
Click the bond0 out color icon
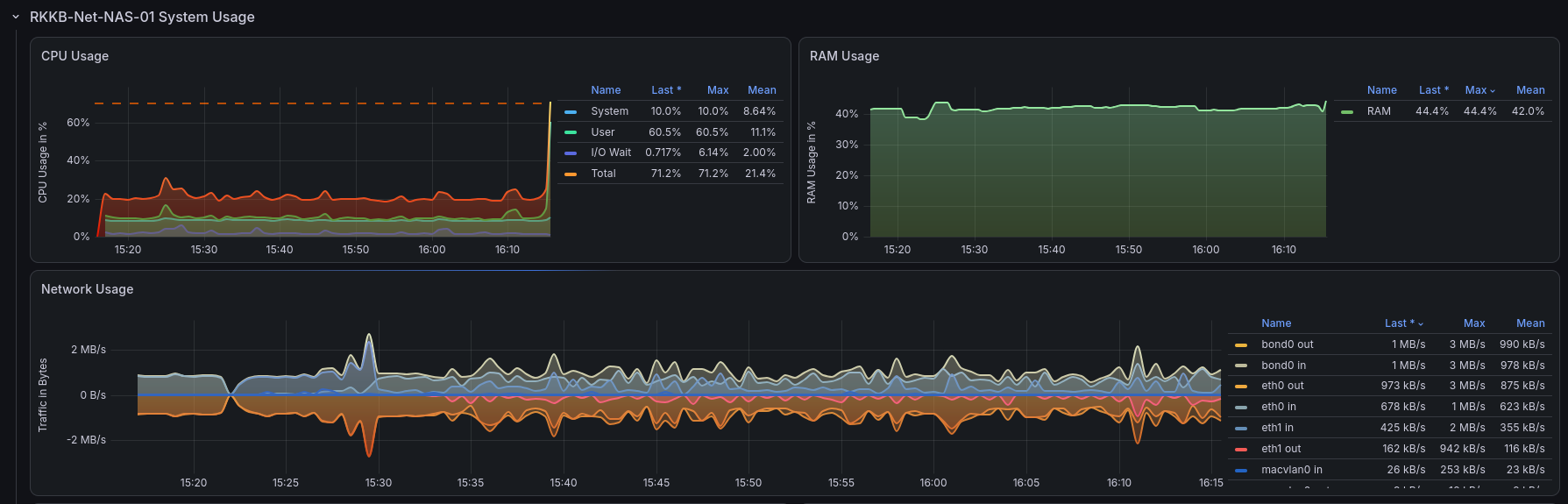coord(1241,345)
